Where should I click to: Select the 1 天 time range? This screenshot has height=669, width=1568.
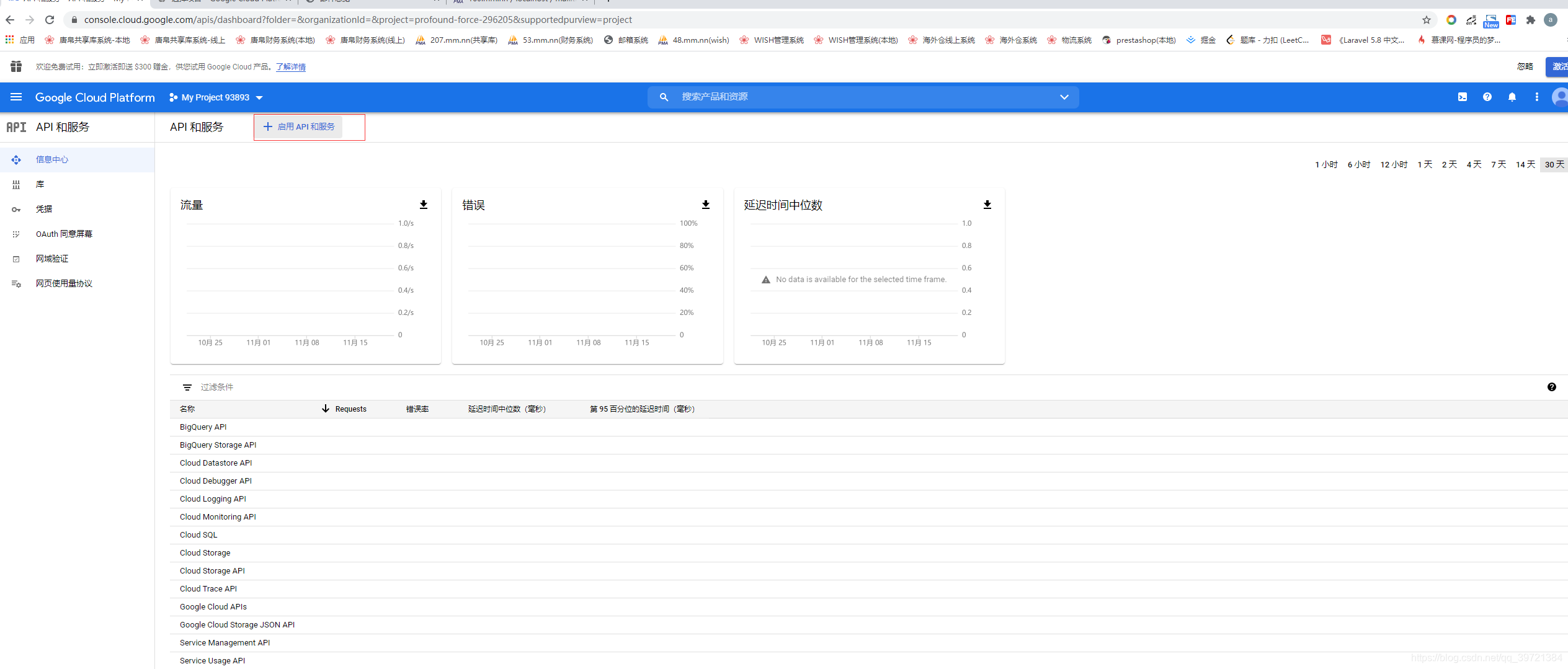1425,164
